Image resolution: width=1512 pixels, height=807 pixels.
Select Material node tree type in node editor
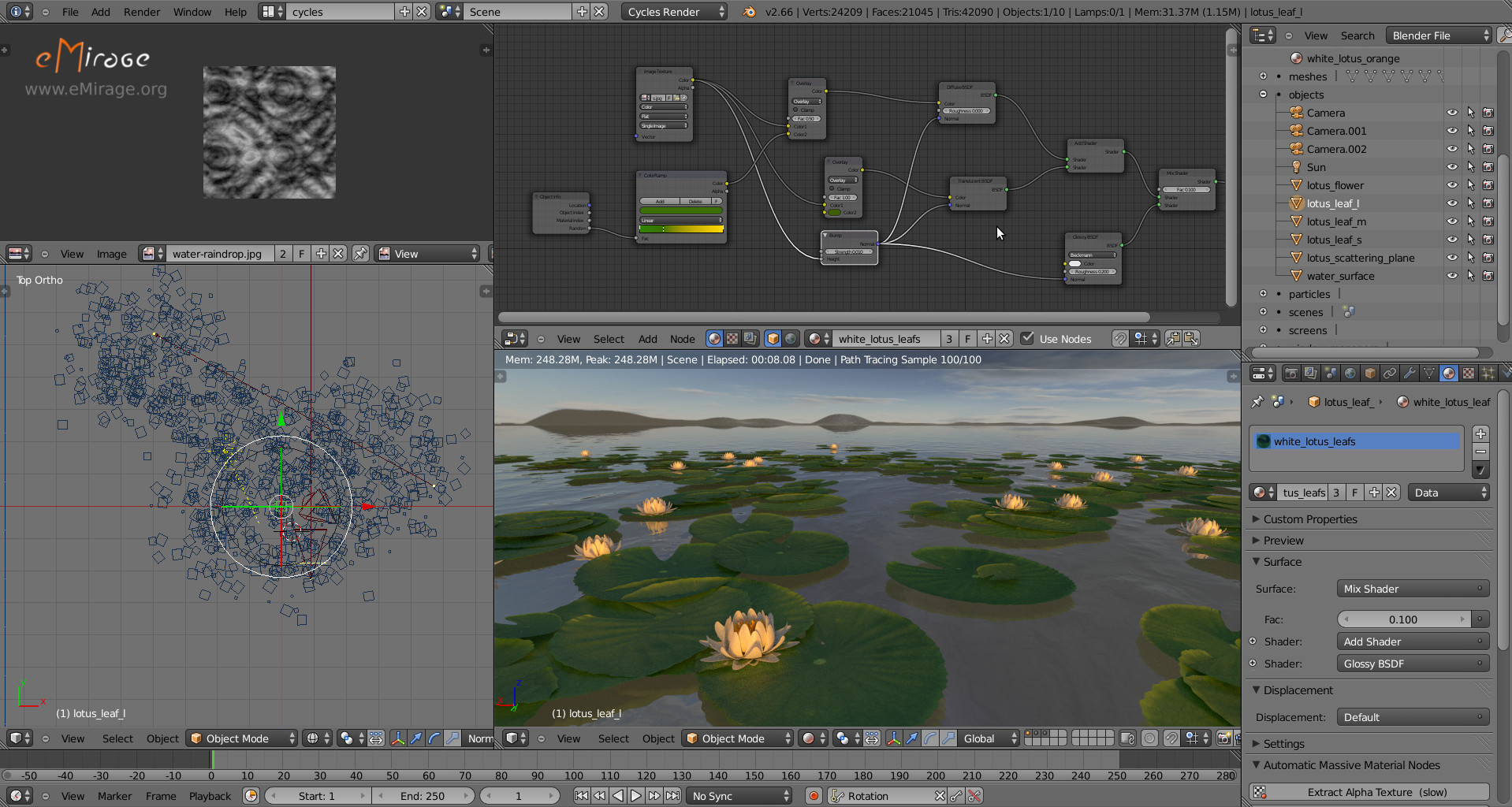714,339
